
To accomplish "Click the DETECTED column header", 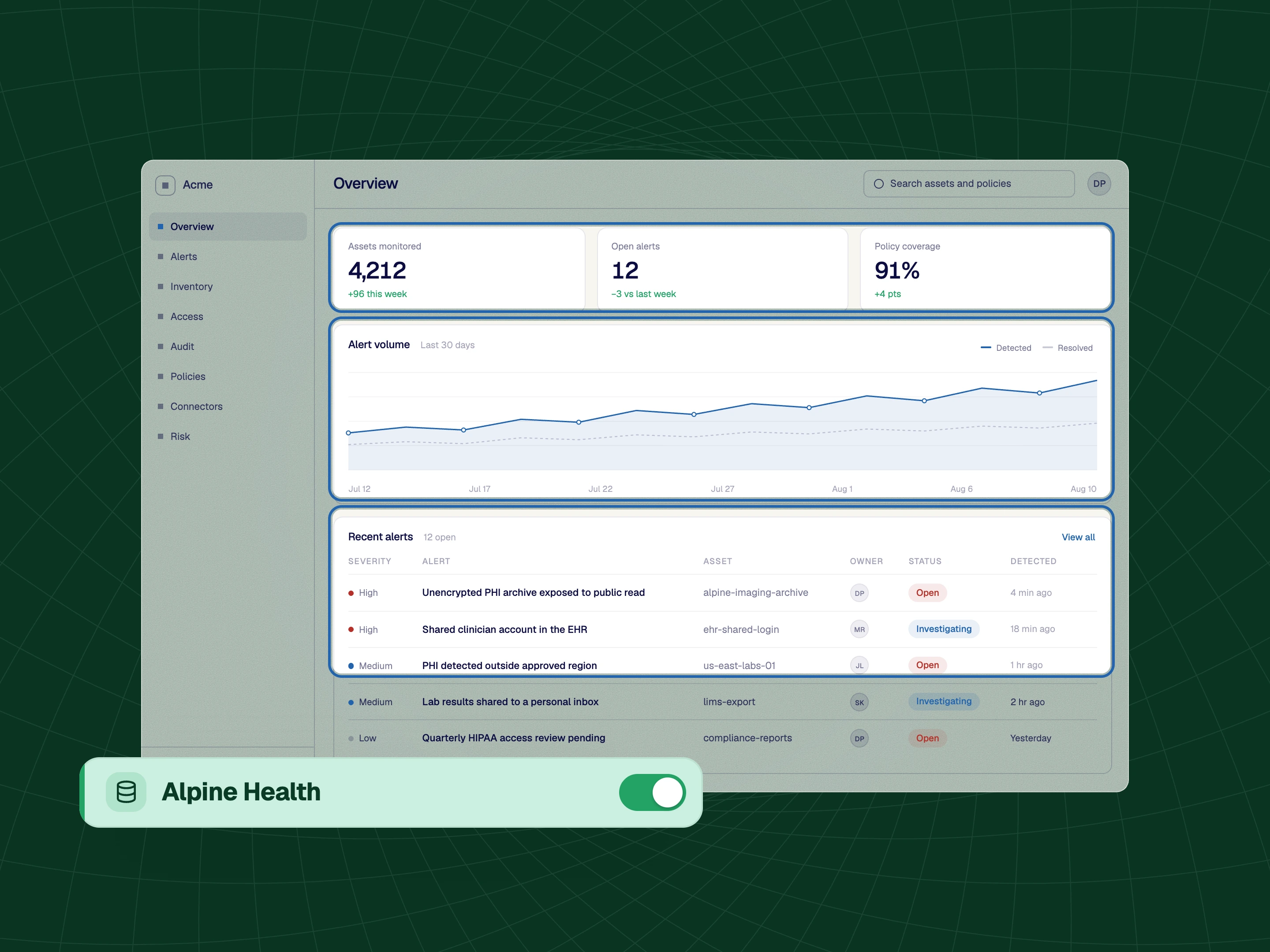I will point(1033,561).
